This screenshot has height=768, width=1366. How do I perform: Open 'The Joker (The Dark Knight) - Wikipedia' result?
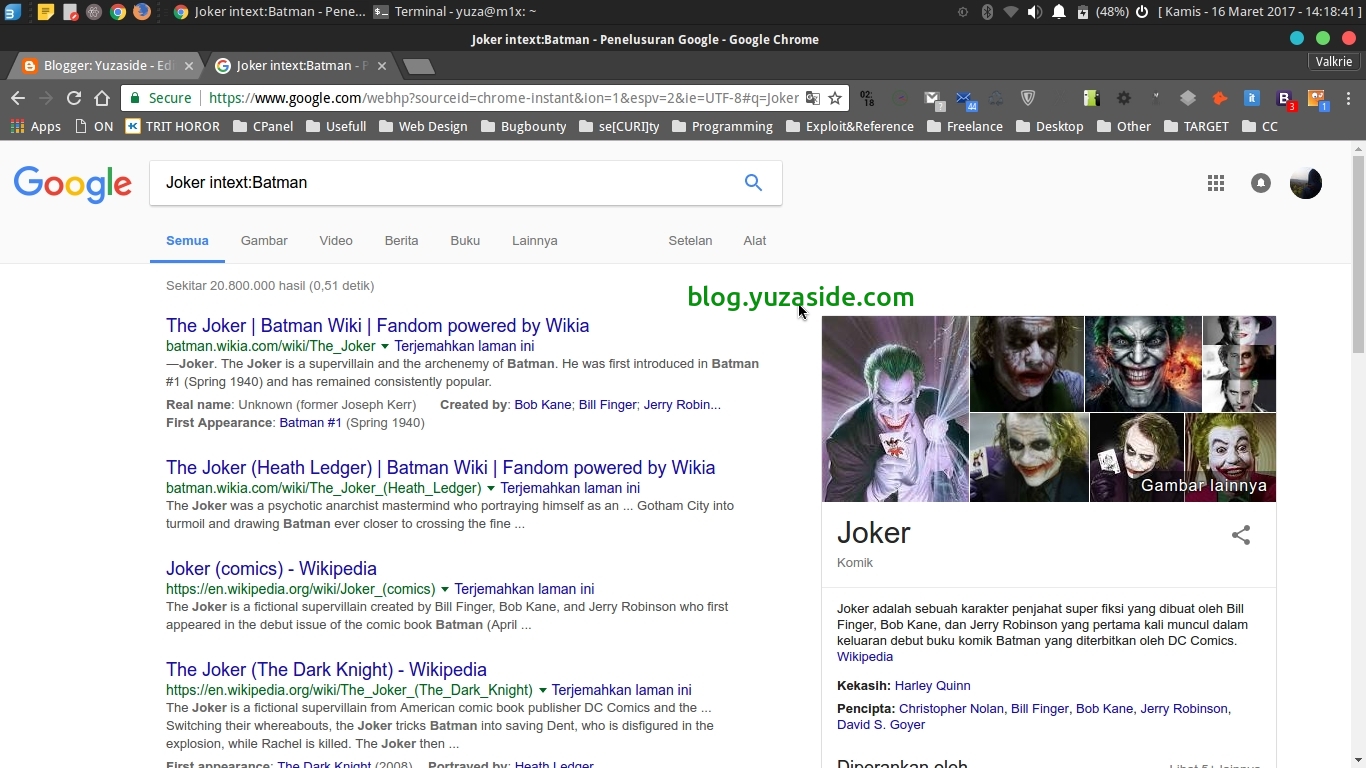[326, 670]
